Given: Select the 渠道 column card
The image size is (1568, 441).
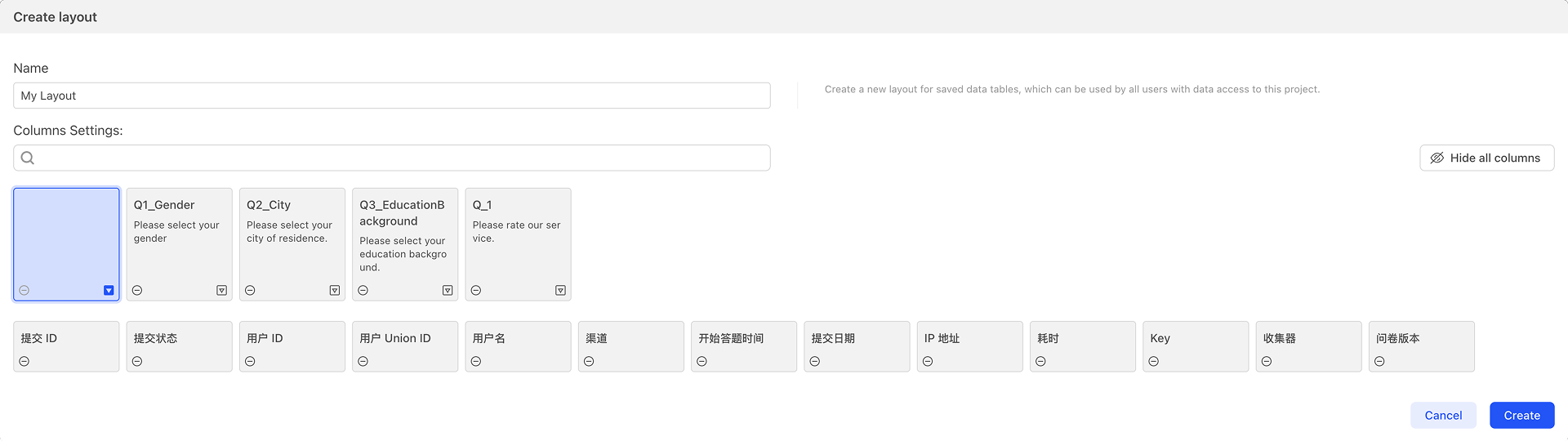Looking at the screenshot, I should [631, 346].
